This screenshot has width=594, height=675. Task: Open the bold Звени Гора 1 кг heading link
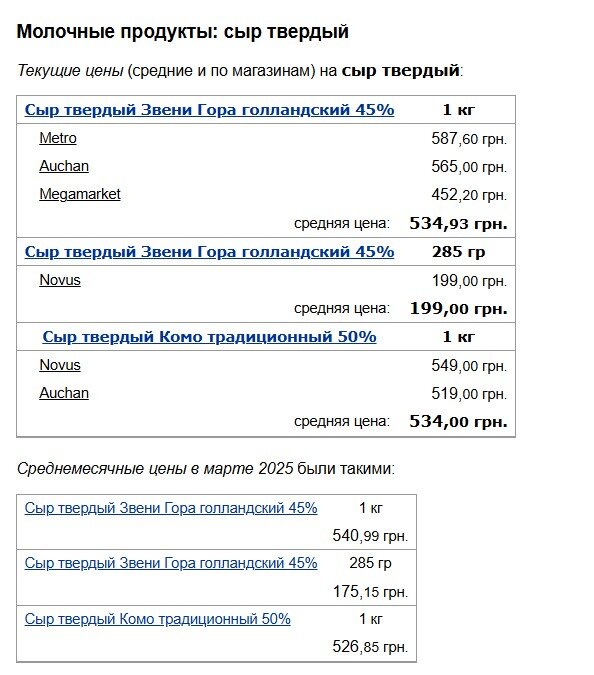point(209,110)
